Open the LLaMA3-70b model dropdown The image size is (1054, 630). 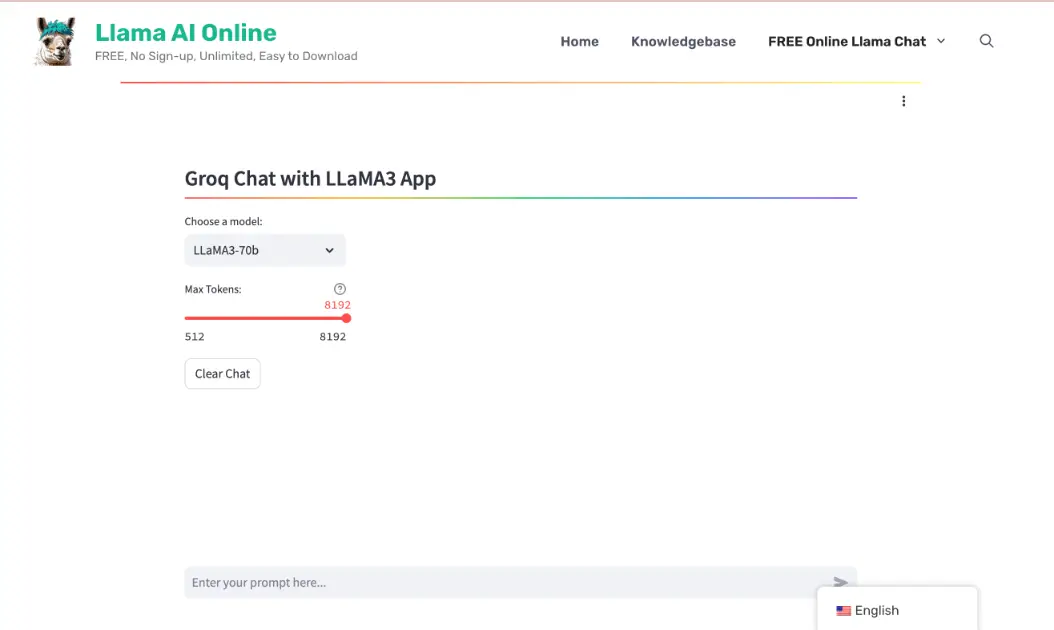(264, 250)
